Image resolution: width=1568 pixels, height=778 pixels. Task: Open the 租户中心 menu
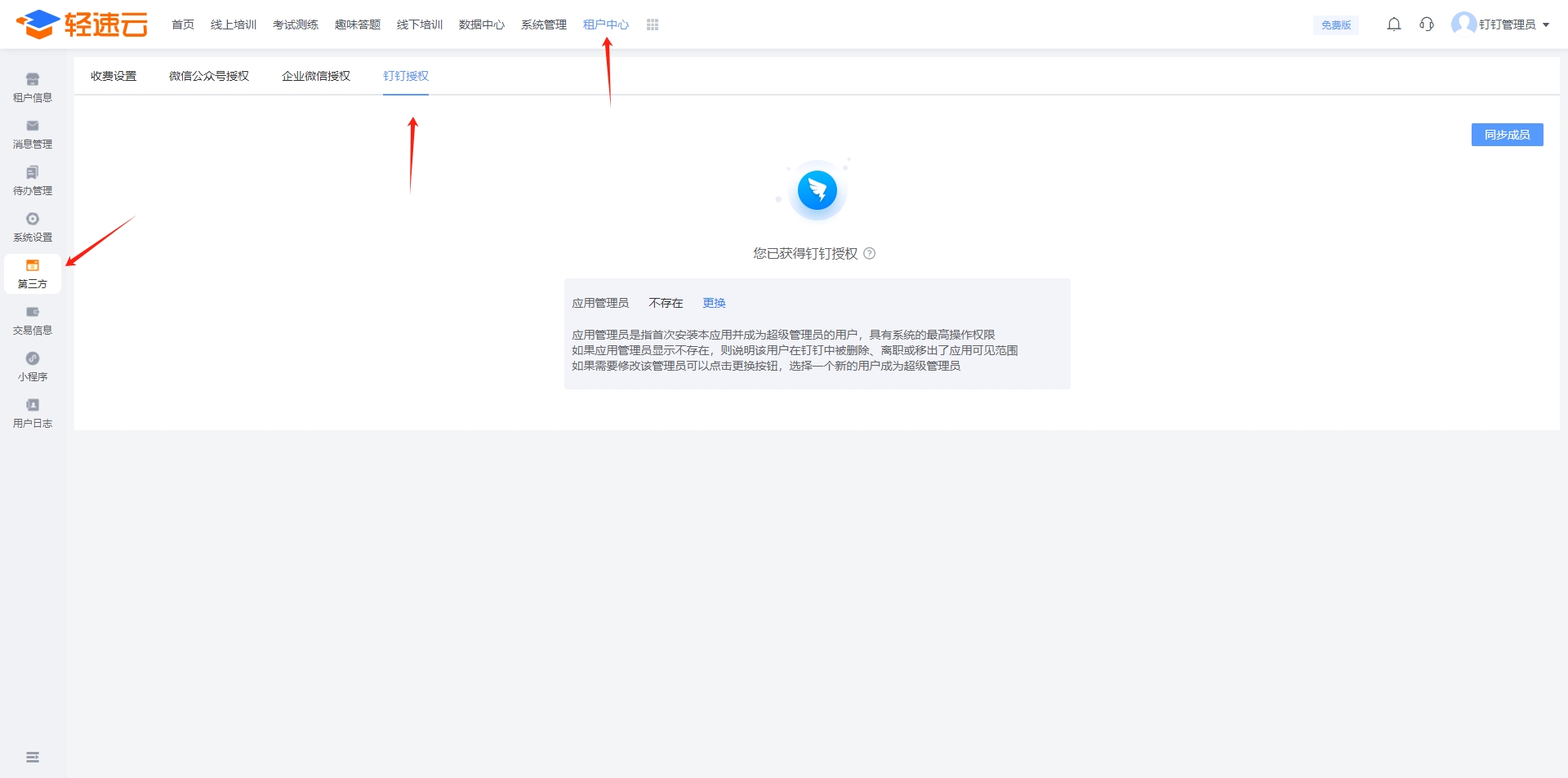[606, 24]
